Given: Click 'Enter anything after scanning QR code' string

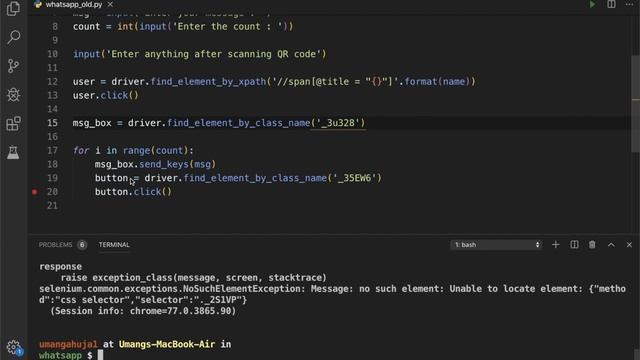Looking at the screenshot, I should [213, 54].
